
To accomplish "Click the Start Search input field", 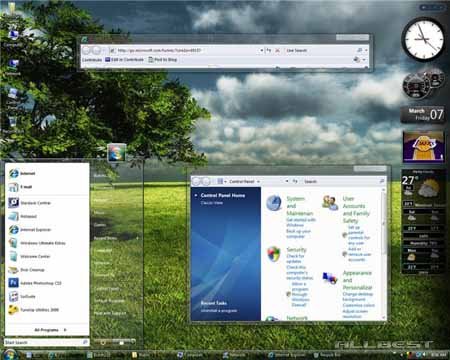I will pos(46,342).
